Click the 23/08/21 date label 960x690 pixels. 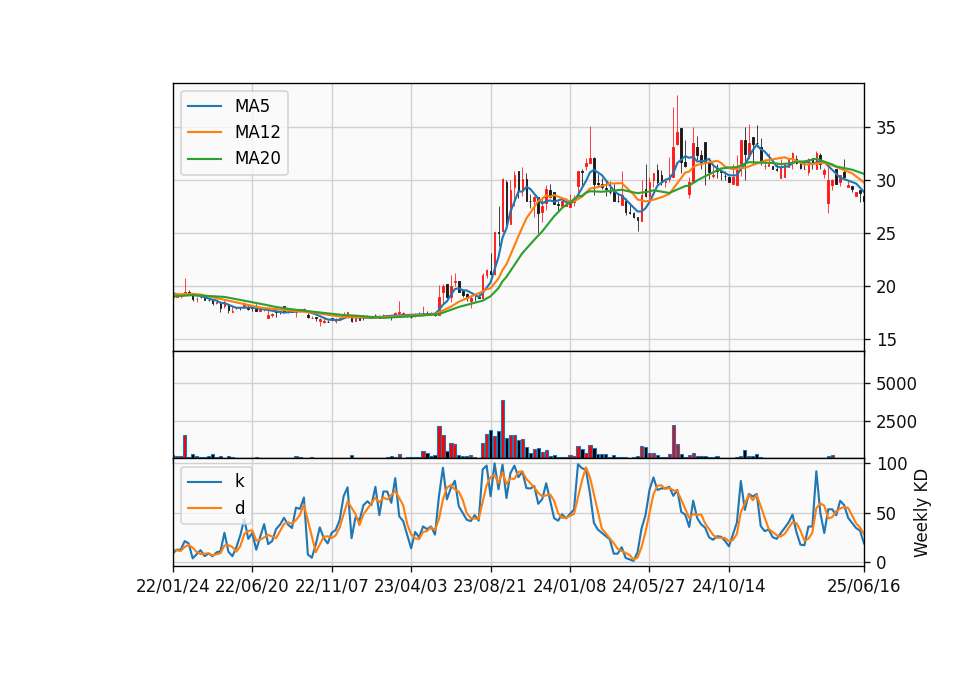(490, 586)
